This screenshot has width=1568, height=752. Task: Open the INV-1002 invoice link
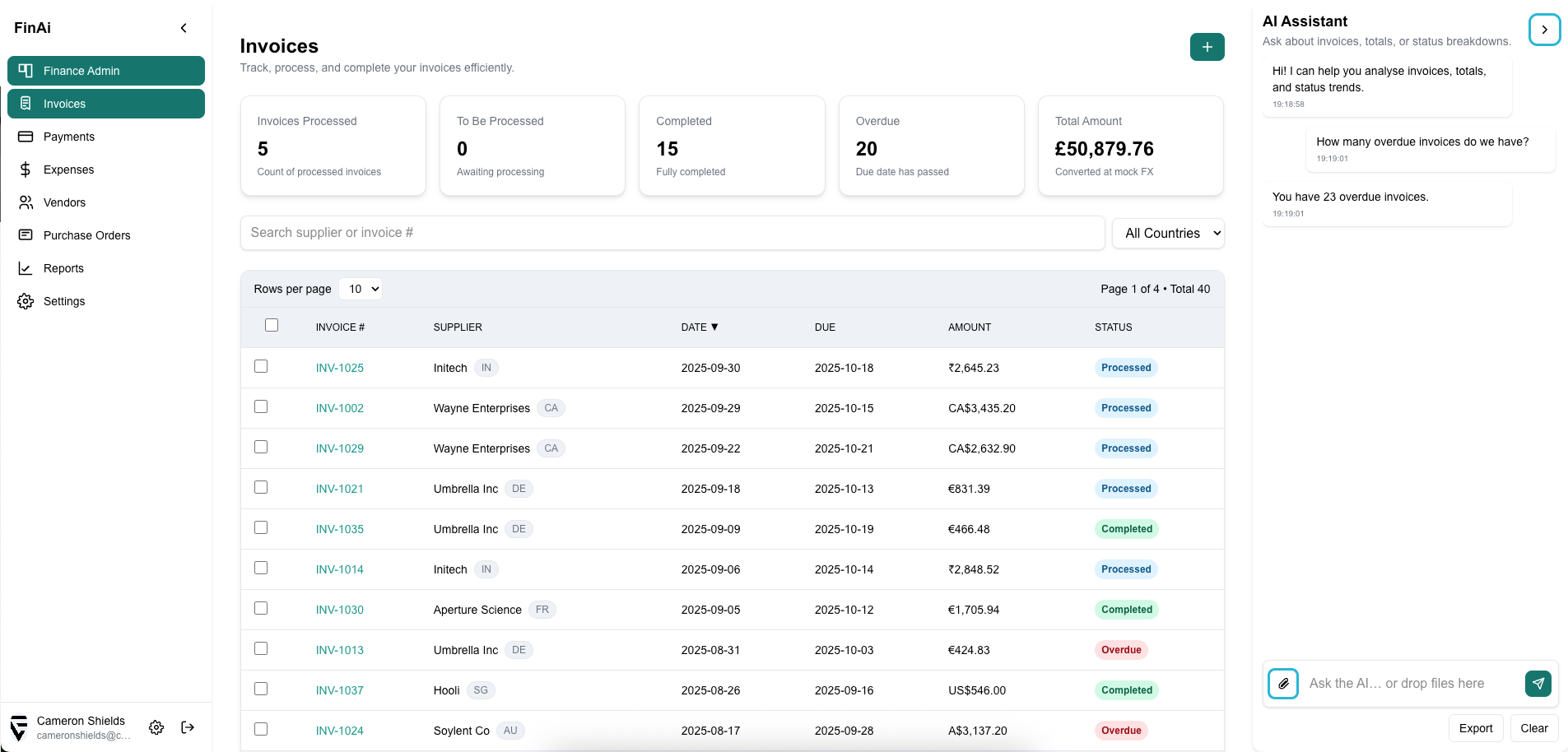(x=339, y=408)
